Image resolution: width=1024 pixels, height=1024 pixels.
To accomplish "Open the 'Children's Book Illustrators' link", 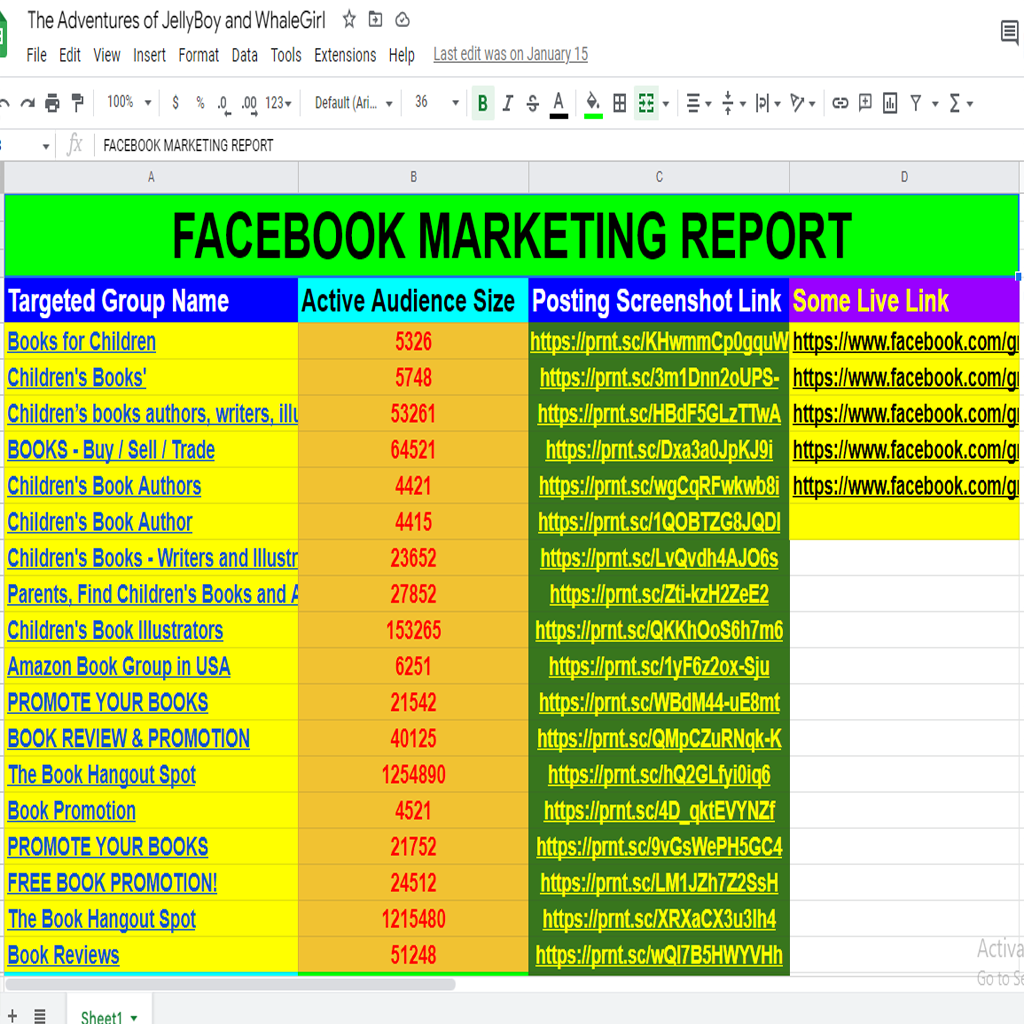I will [115, 630].
